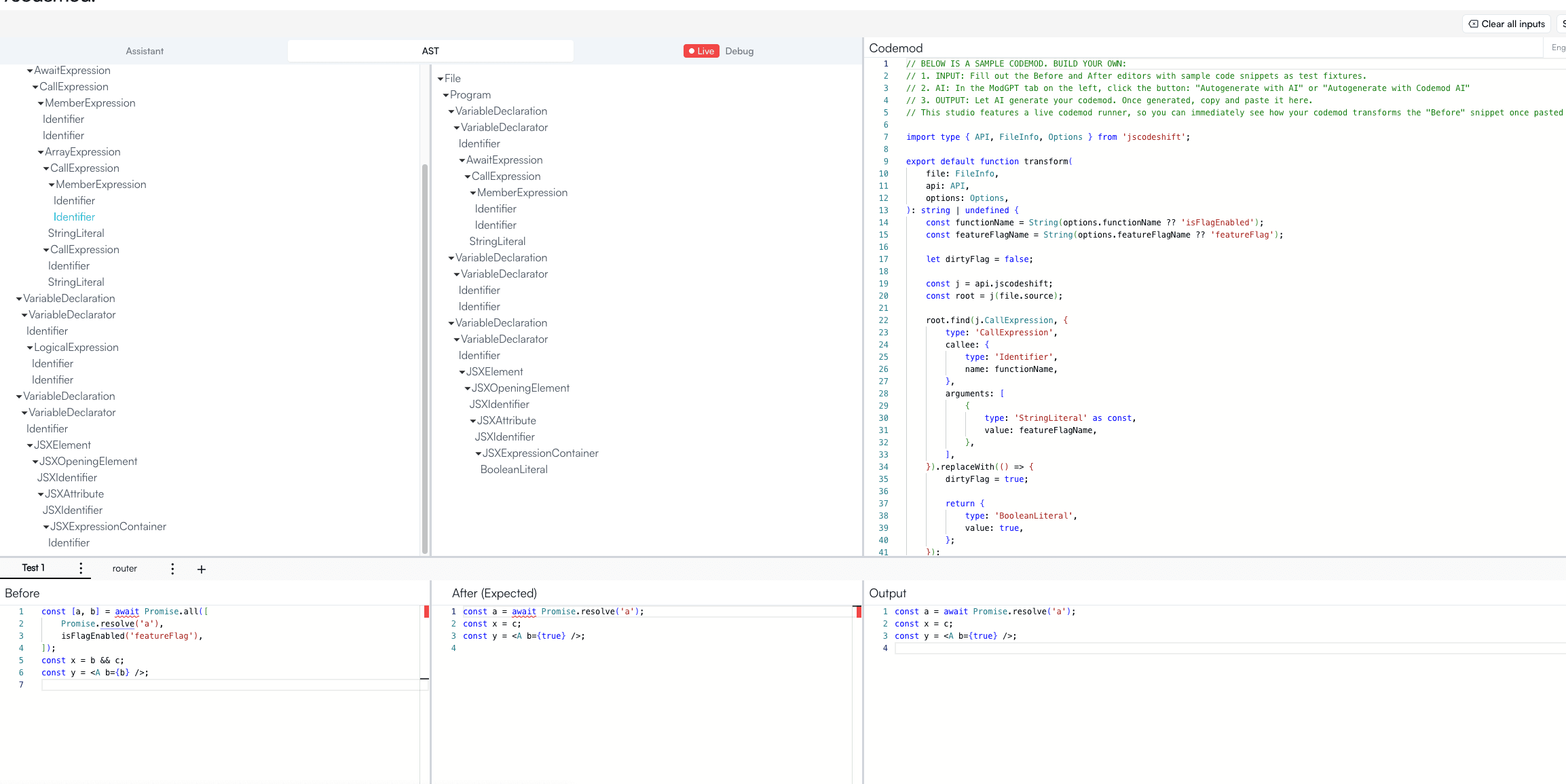Add a new test case with plus icon

[x=201, y=569]
